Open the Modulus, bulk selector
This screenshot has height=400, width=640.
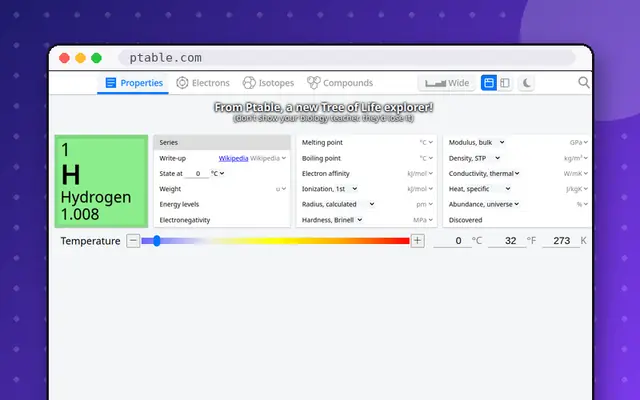click(x=477, y=142)
